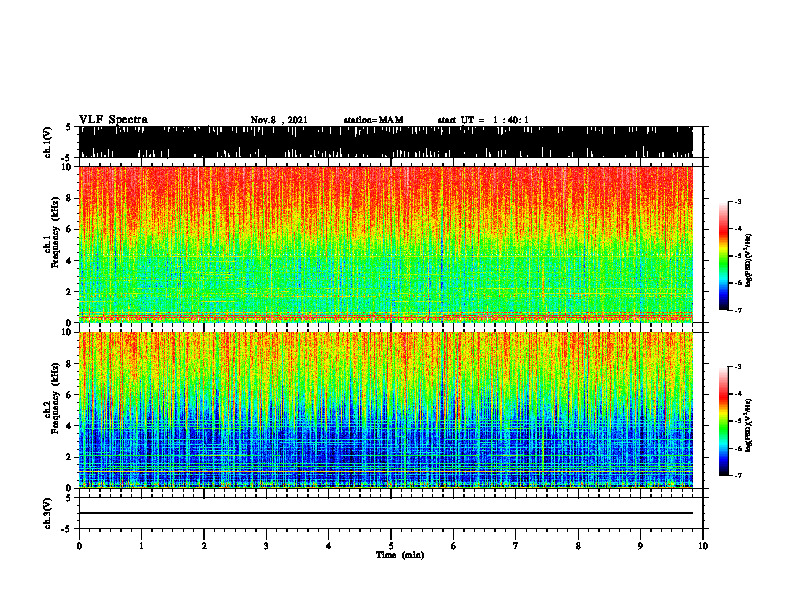The height and width of the screenshot is (612, 792).
Task: Select the "start UT = 1 : 40: 1" text
Action: 483,120
